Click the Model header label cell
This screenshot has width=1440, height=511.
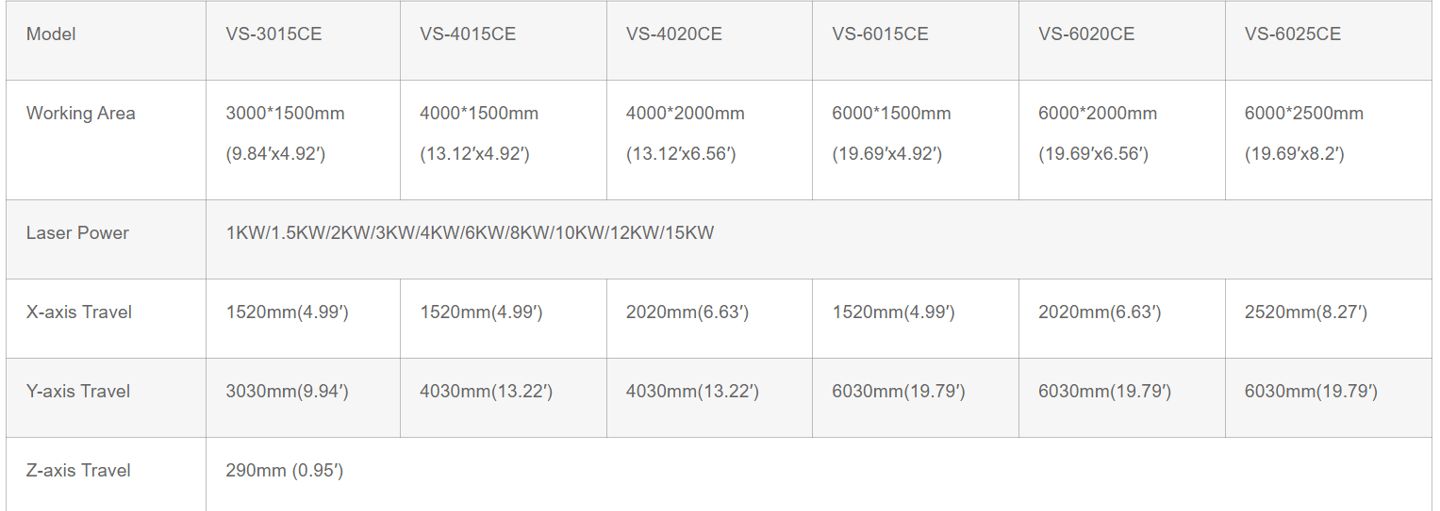(x=106, y=40)
